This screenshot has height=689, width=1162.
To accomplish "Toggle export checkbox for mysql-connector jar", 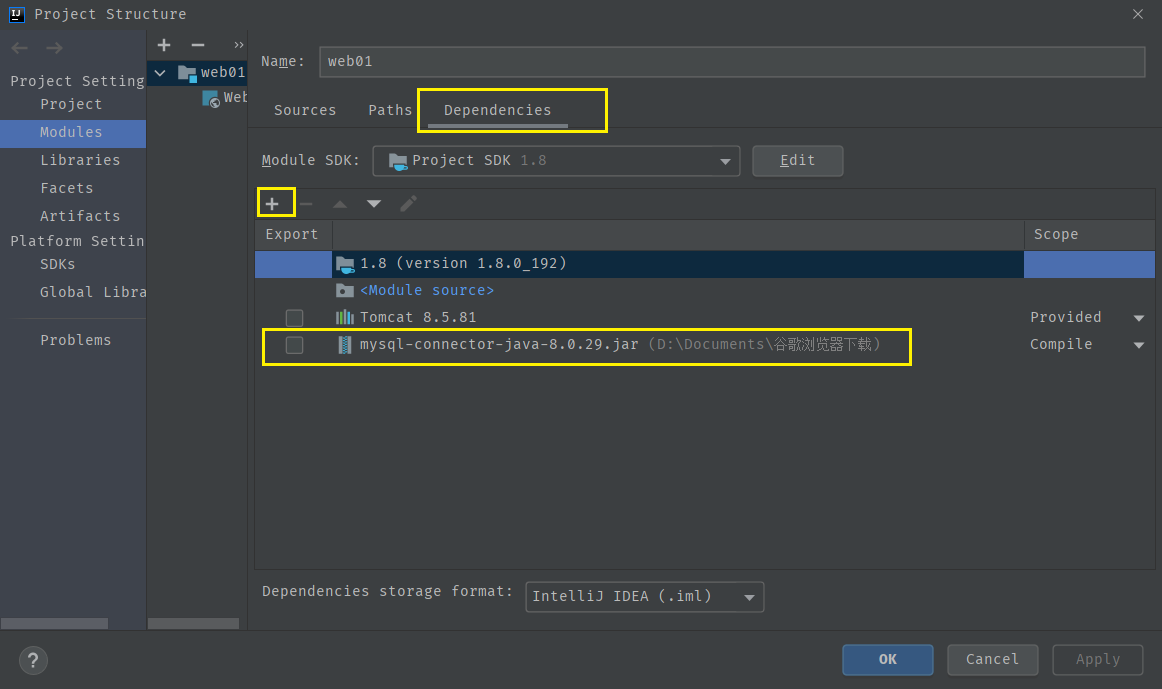I will point(294,344).
